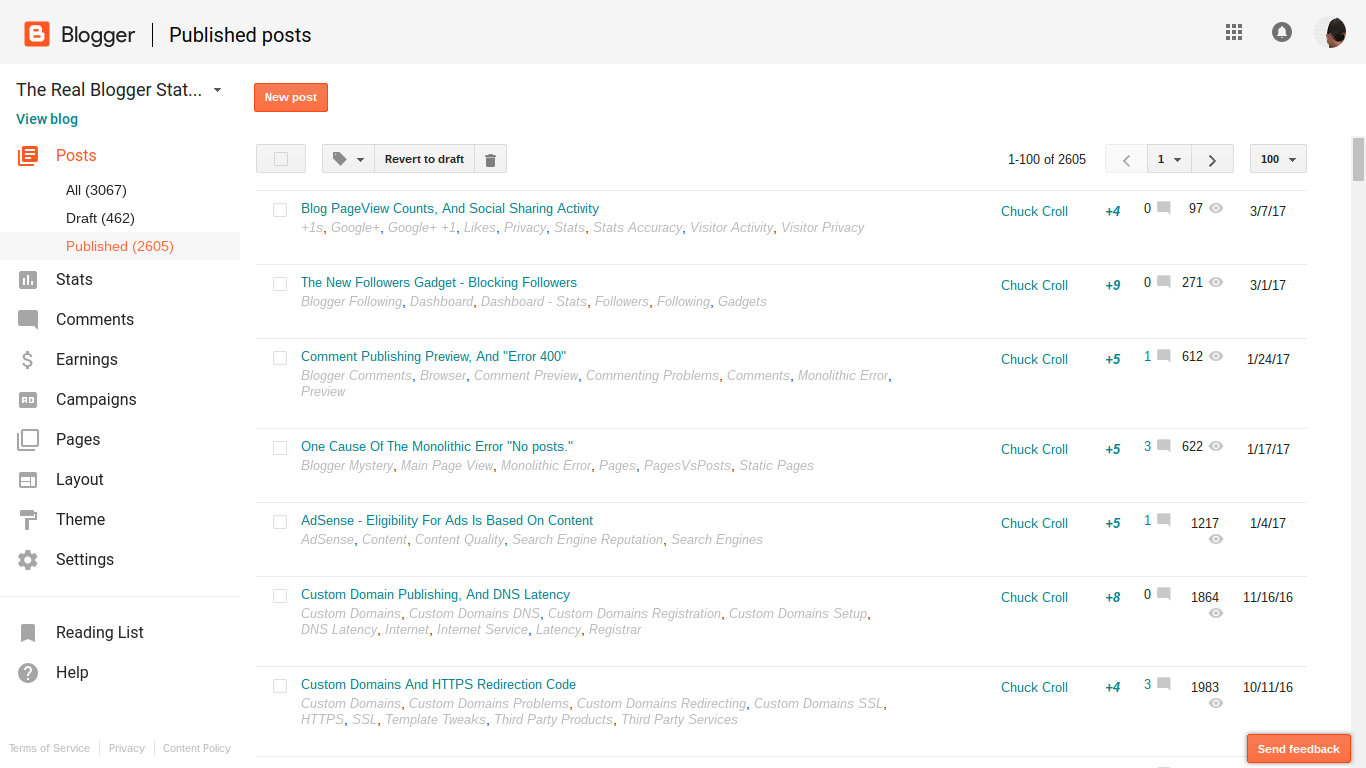Open the account profile avatar
This screenshot has width=1366, height=768.
(x=1330, y=32)
